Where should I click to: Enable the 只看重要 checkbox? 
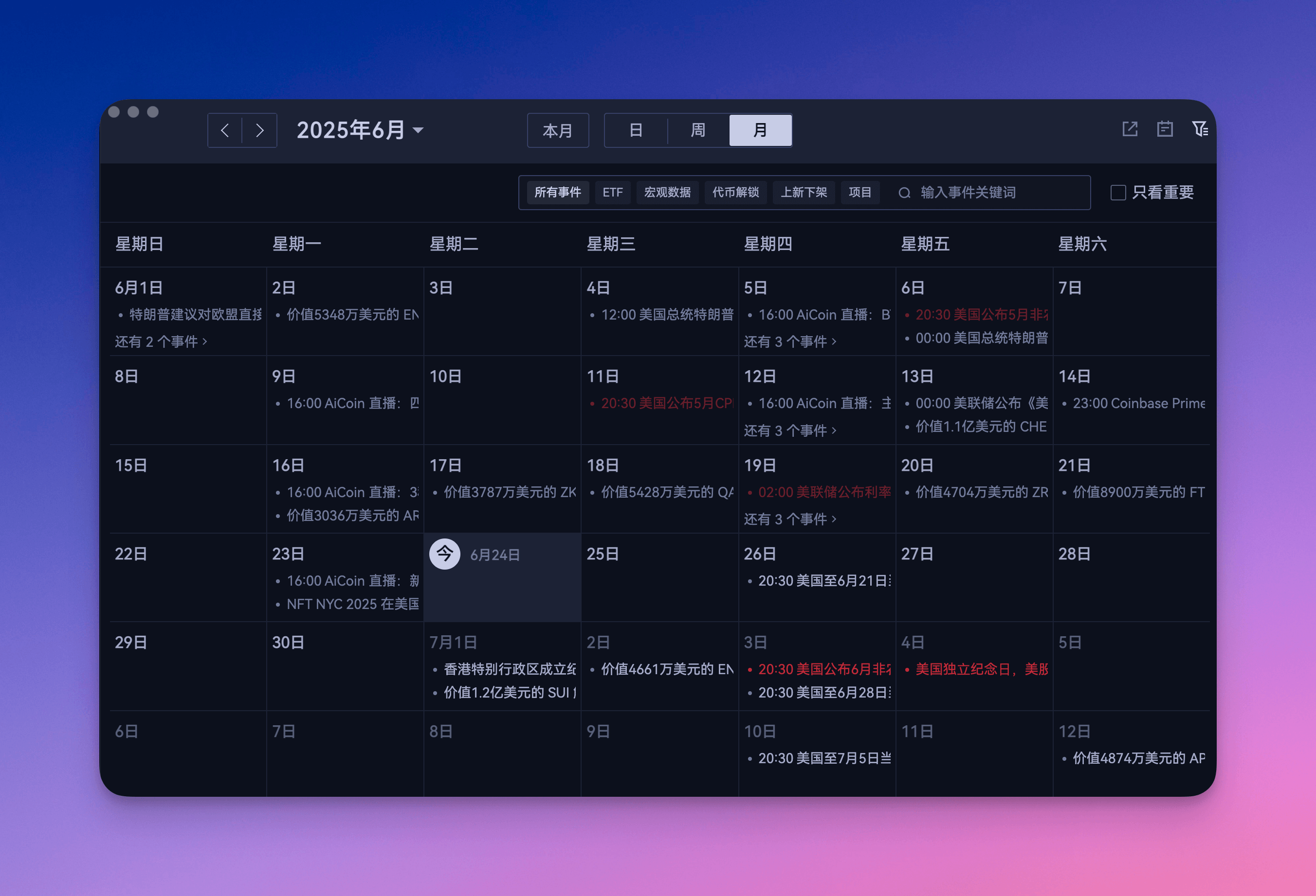click(x=1118, y=193)
